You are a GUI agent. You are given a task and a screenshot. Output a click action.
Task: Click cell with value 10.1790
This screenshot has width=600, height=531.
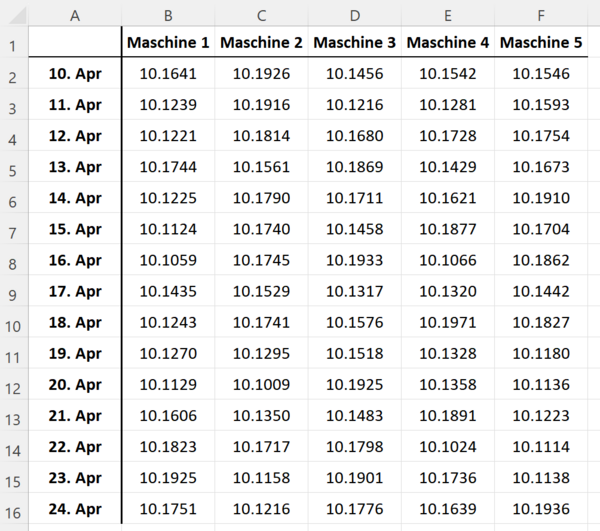pos(261,198)
